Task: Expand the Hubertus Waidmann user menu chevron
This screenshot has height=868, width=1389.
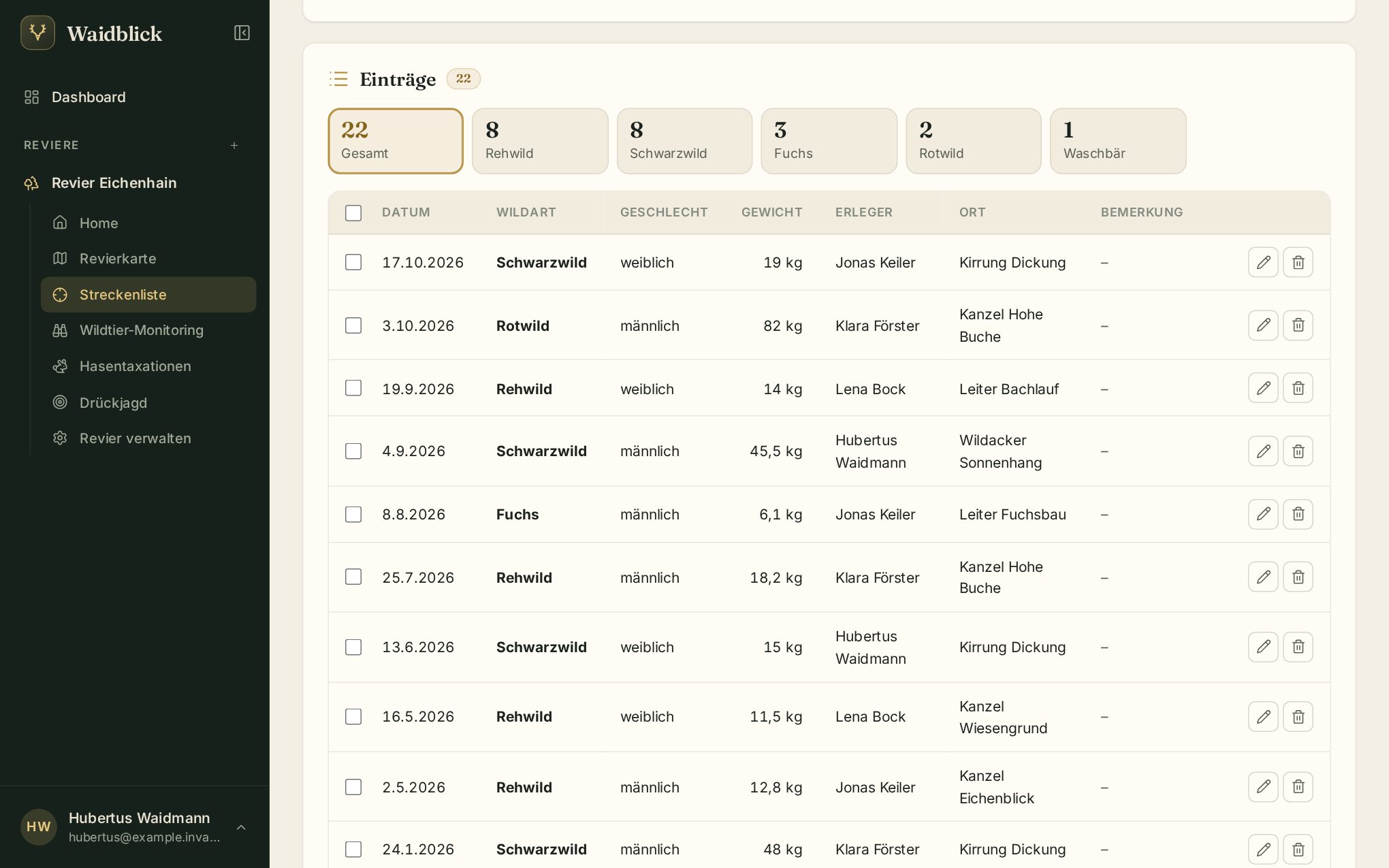Action: pos(241,827)
